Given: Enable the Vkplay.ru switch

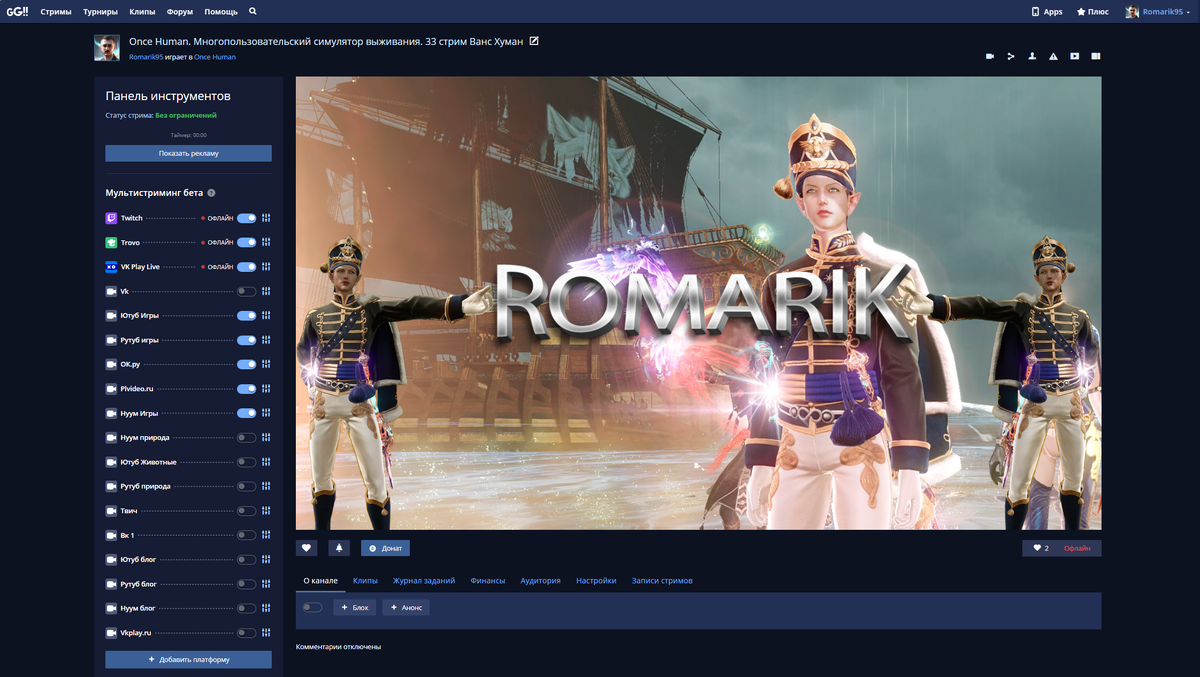Looking at the screenshot, I should point(246,633).
